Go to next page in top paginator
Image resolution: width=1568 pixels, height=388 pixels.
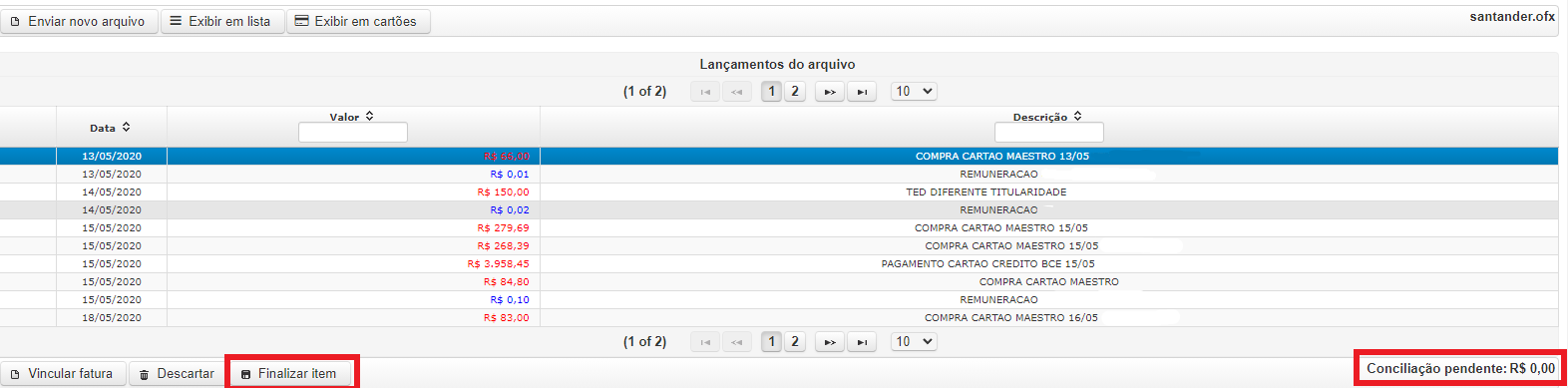click(829, 92)
